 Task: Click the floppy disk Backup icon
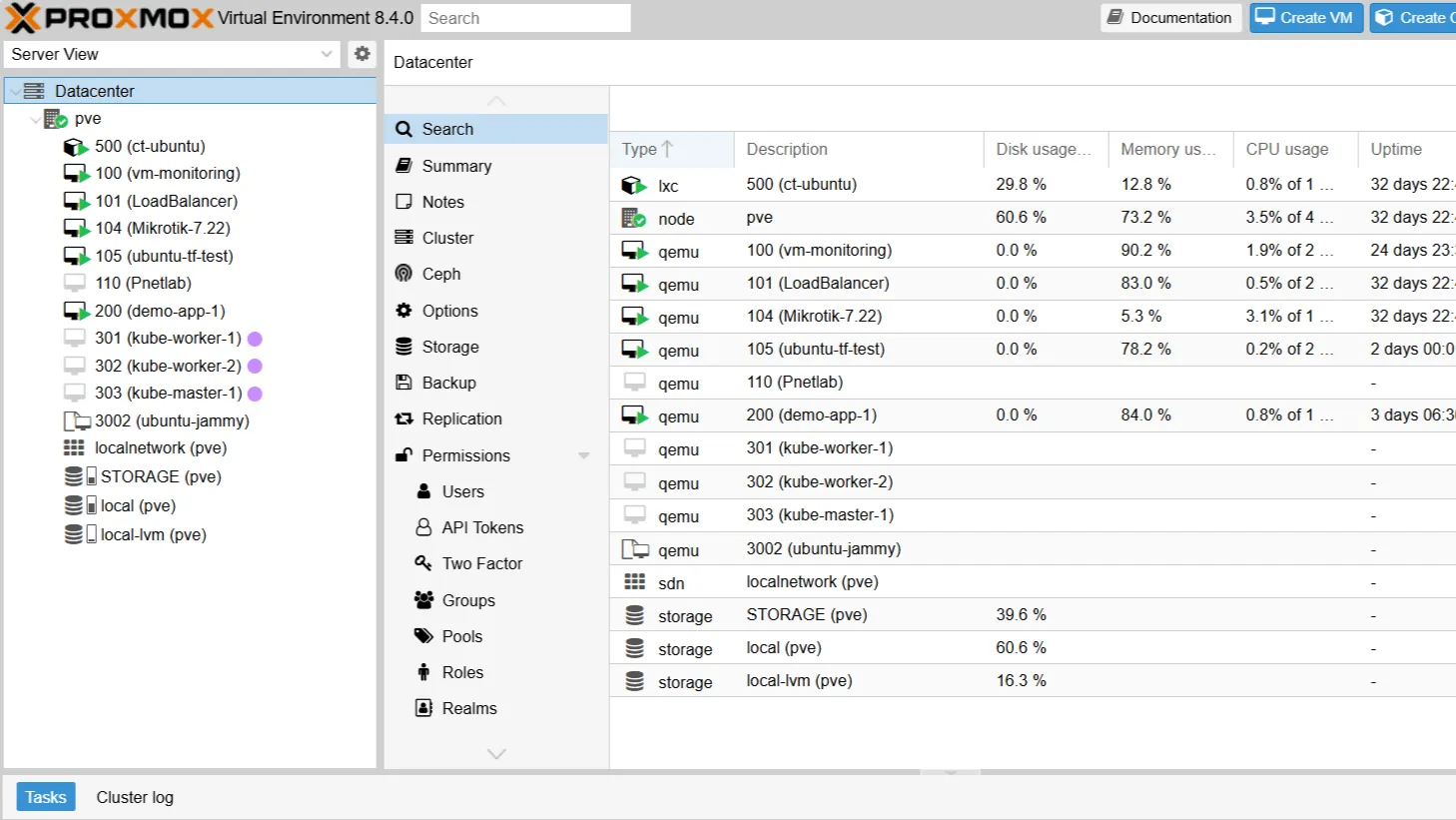[403, 383]
